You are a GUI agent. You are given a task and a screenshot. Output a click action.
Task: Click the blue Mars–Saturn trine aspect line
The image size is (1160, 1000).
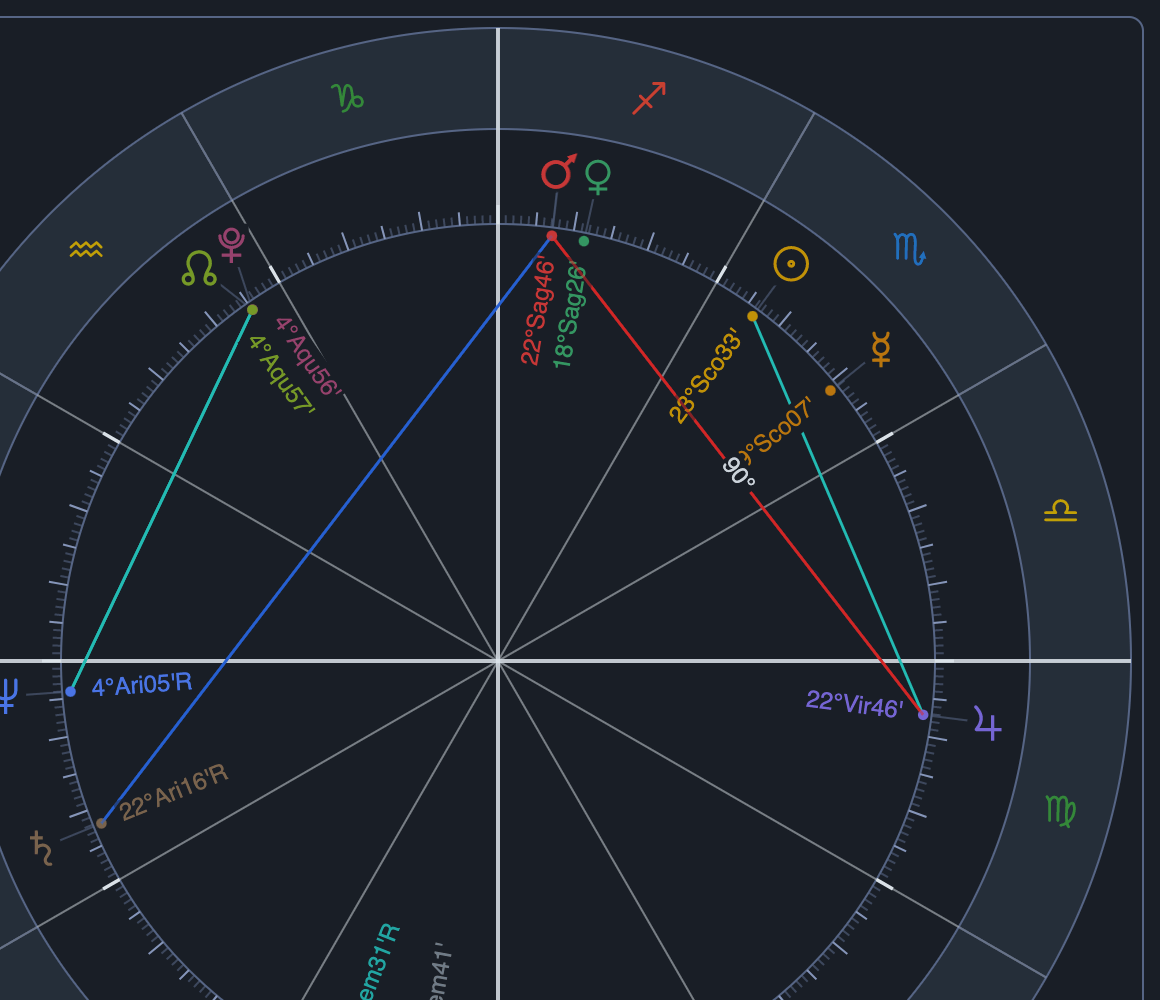[x=326, y=531]
